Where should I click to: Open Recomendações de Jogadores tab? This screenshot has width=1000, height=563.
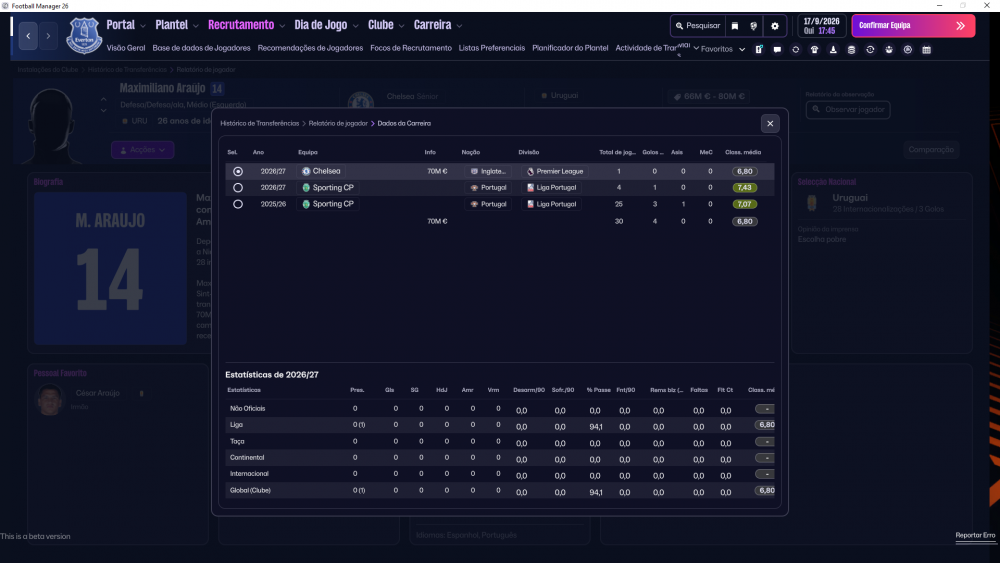310,48
